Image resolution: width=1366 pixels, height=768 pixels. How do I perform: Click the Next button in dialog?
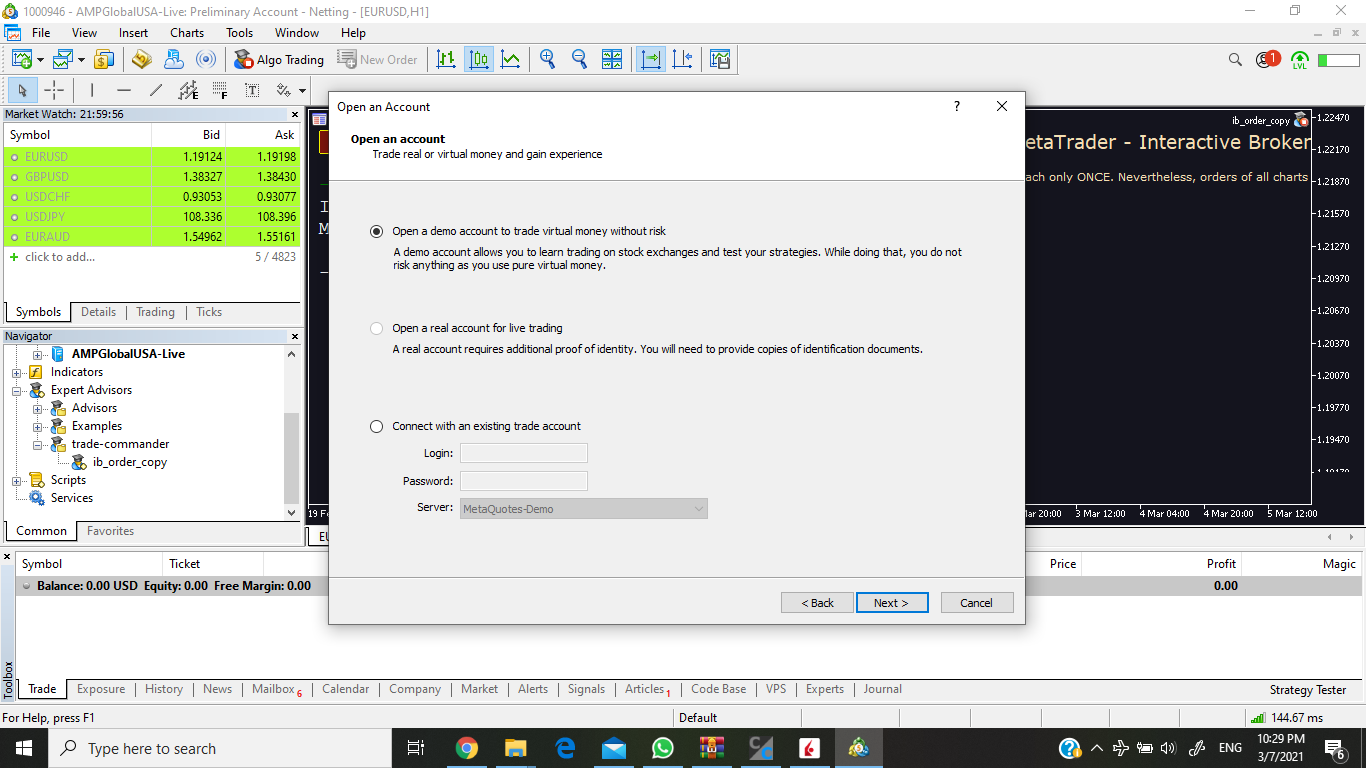(892, 603)
